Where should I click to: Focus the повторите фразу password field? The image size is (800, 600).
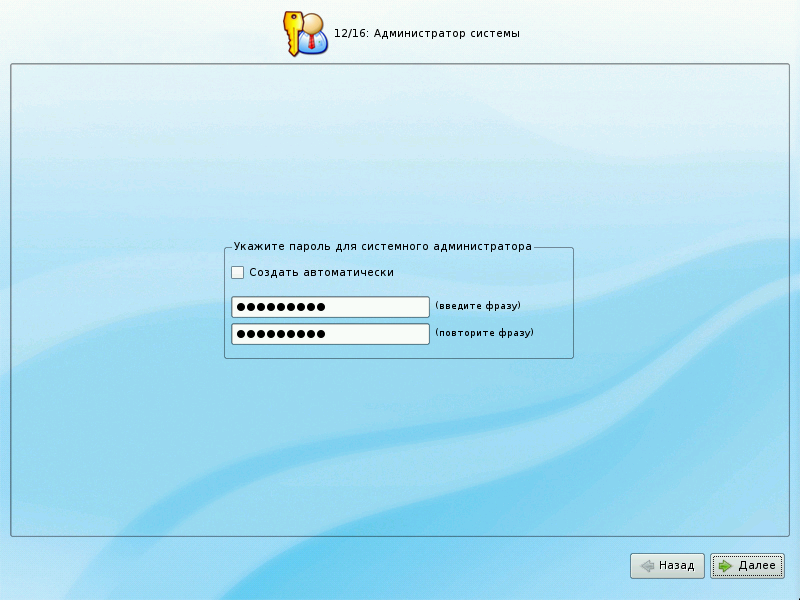(330, 334)
